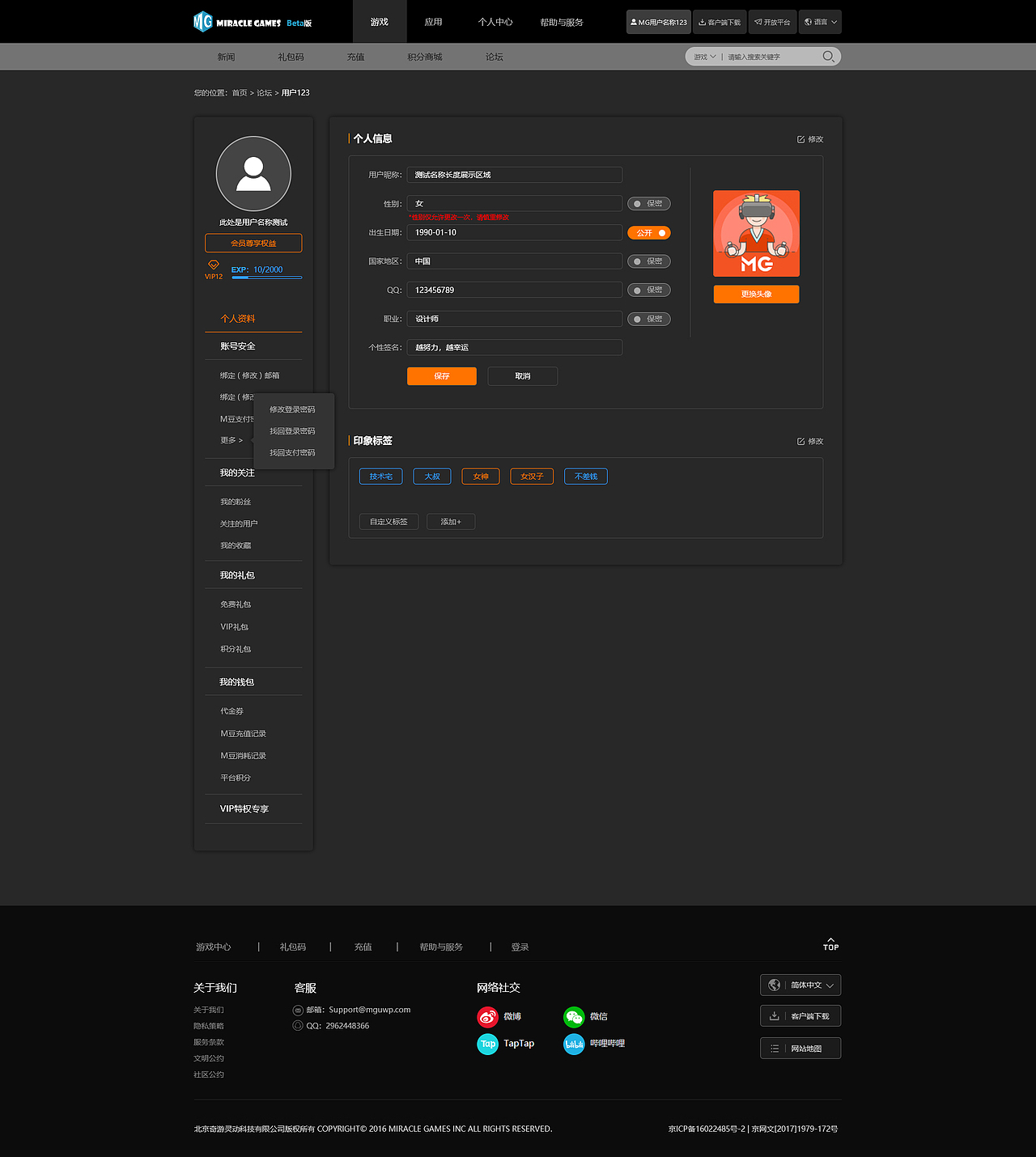Click the 取消 button

[523, 376]
